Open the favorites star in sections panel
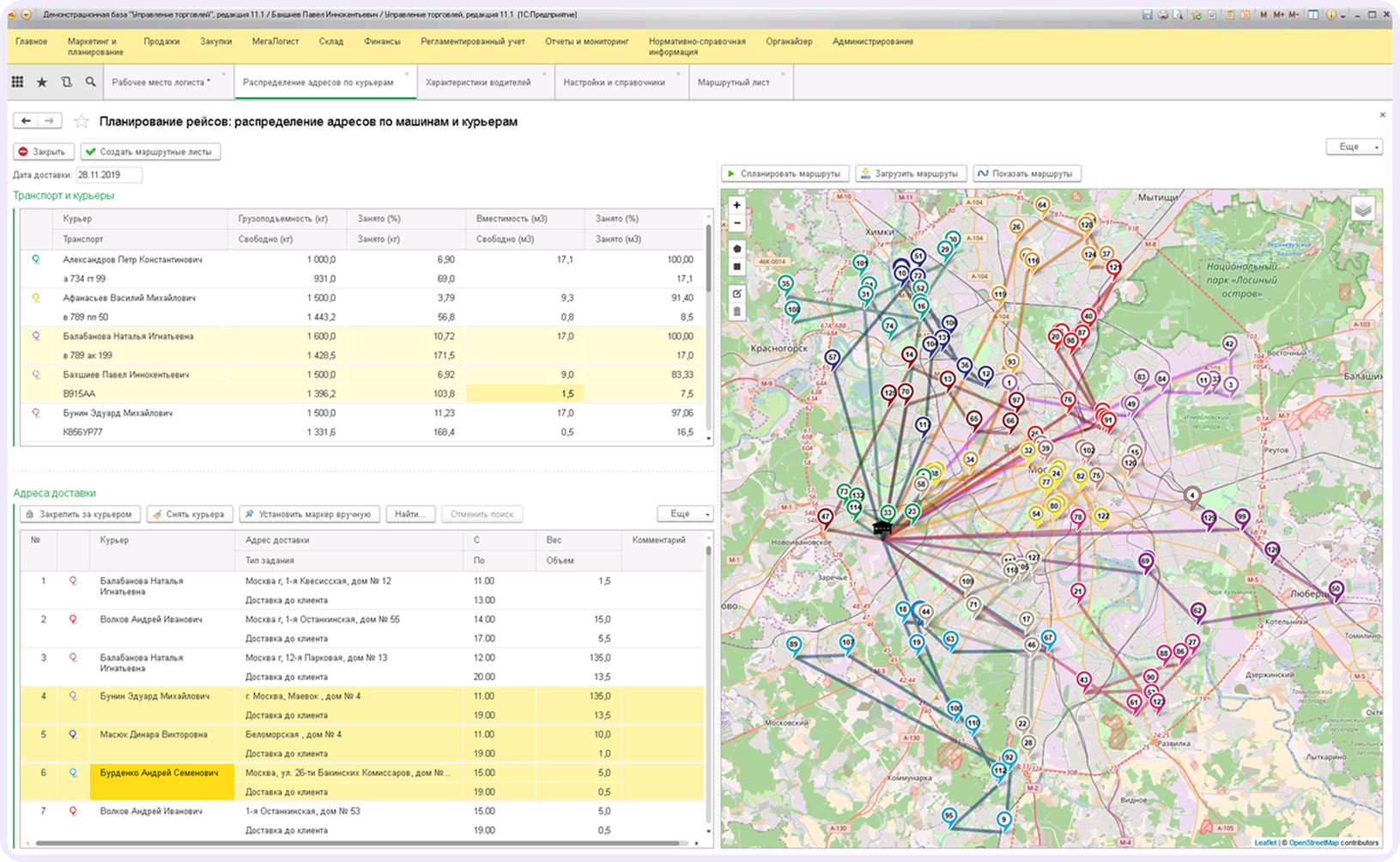This screenshot has width=1400, height=862. point(41,82)
